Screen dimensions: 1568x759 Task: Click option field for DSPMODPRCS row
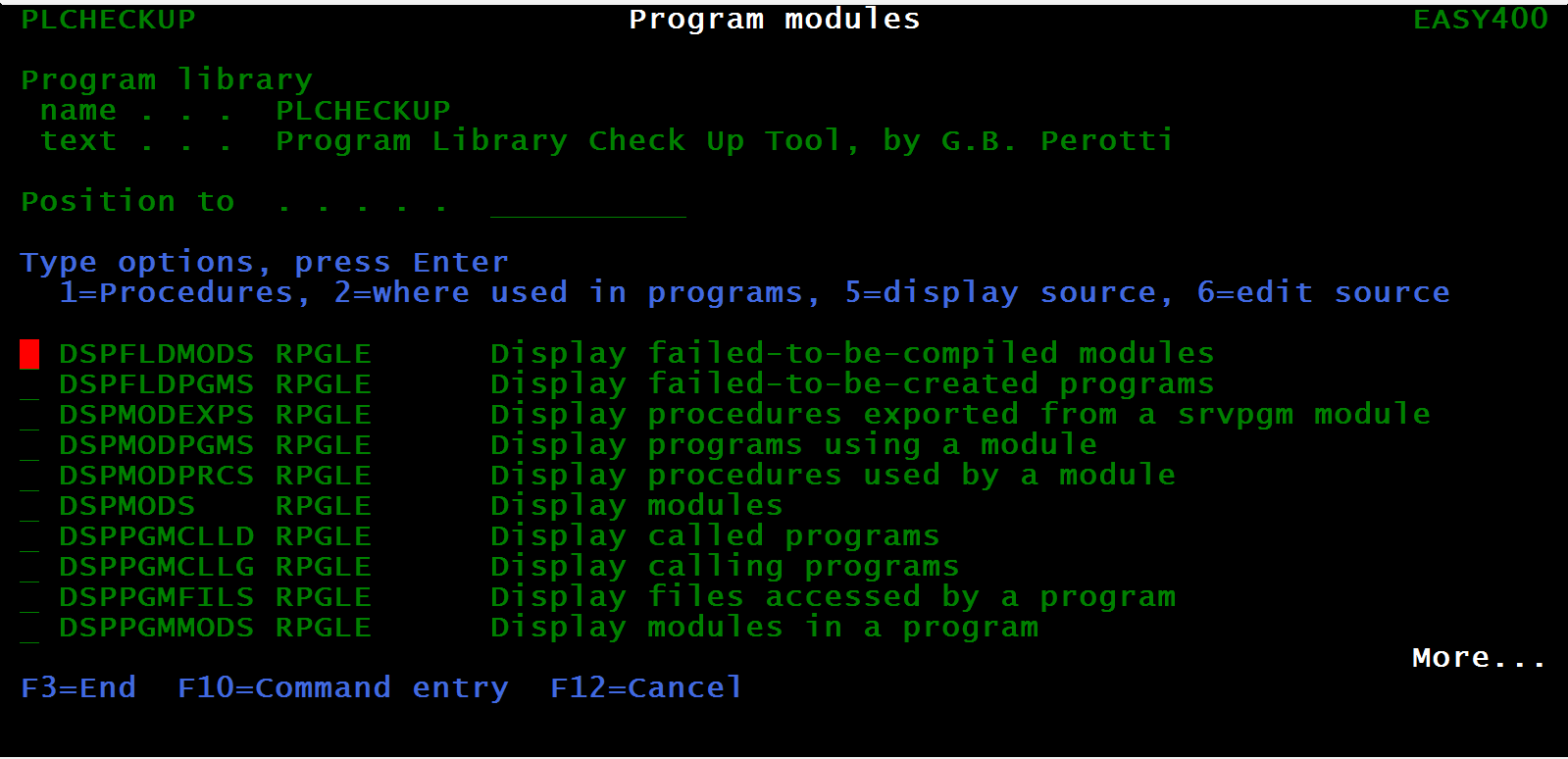tap(29, 476)
